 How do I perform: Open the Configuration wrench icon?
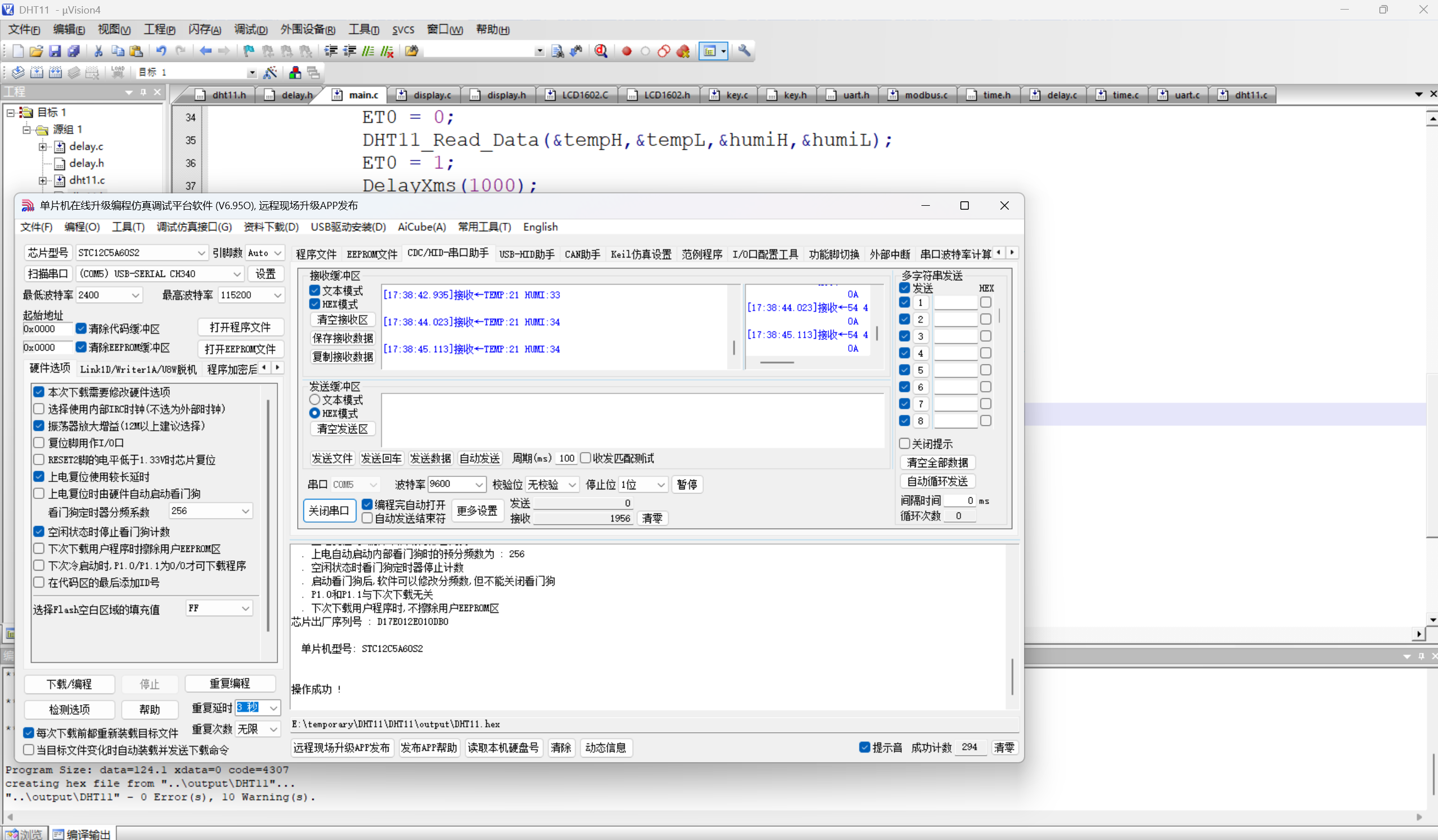[744, 51]
